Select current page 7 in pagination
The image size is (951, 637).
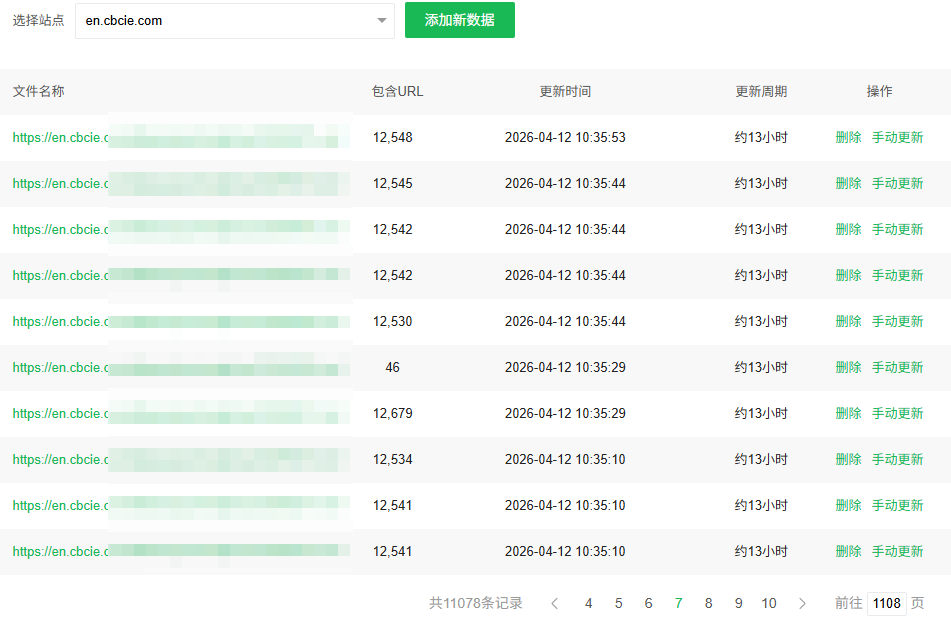coord(679,604)
